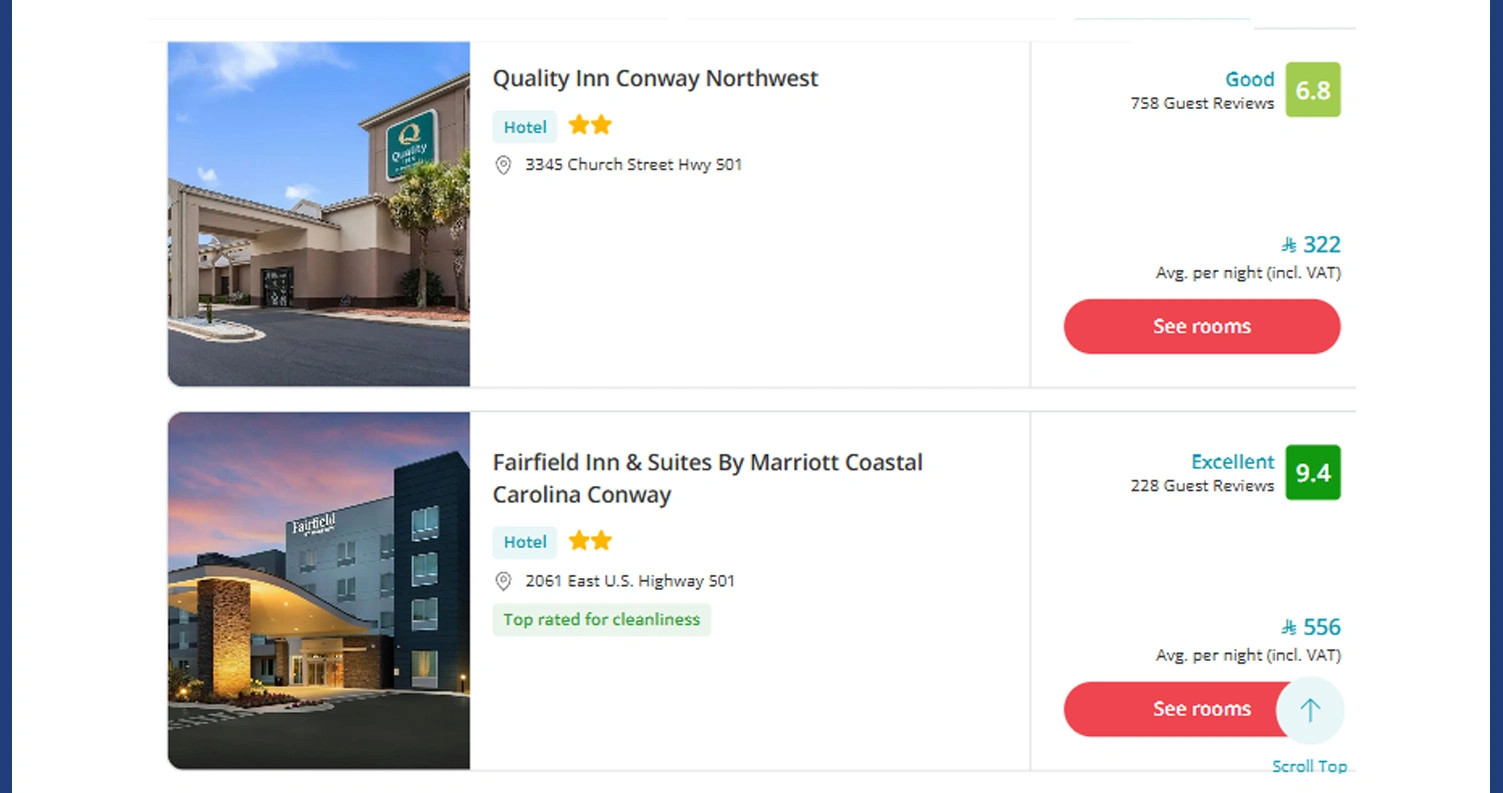Expand 758 Guest Reviews for Quality Inn

click(1201, 103)
